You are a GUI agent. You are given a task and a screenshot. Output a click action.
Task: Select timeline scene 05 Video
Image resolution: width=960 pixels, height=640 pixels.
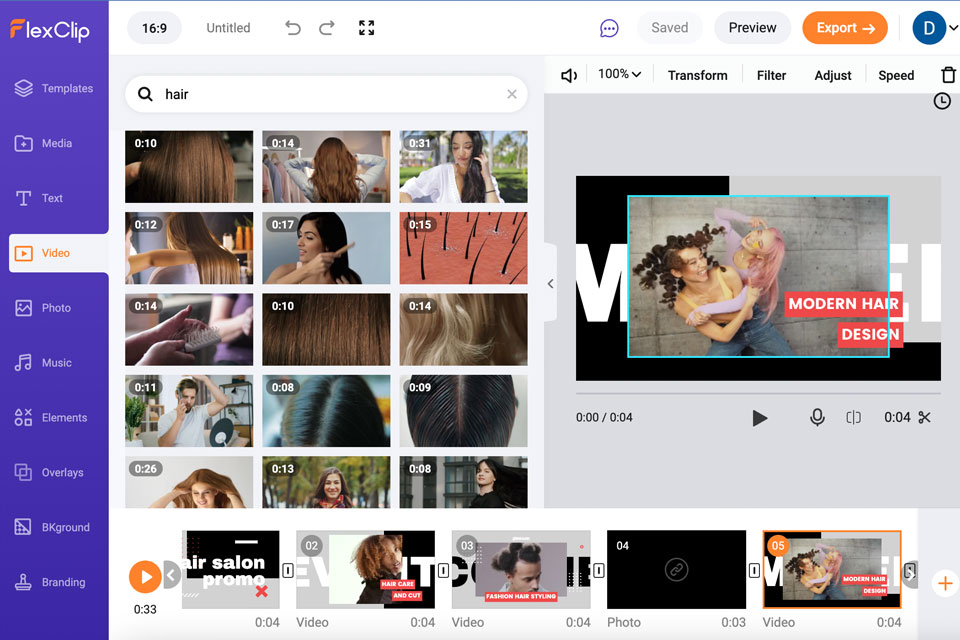tap(832, 570)
